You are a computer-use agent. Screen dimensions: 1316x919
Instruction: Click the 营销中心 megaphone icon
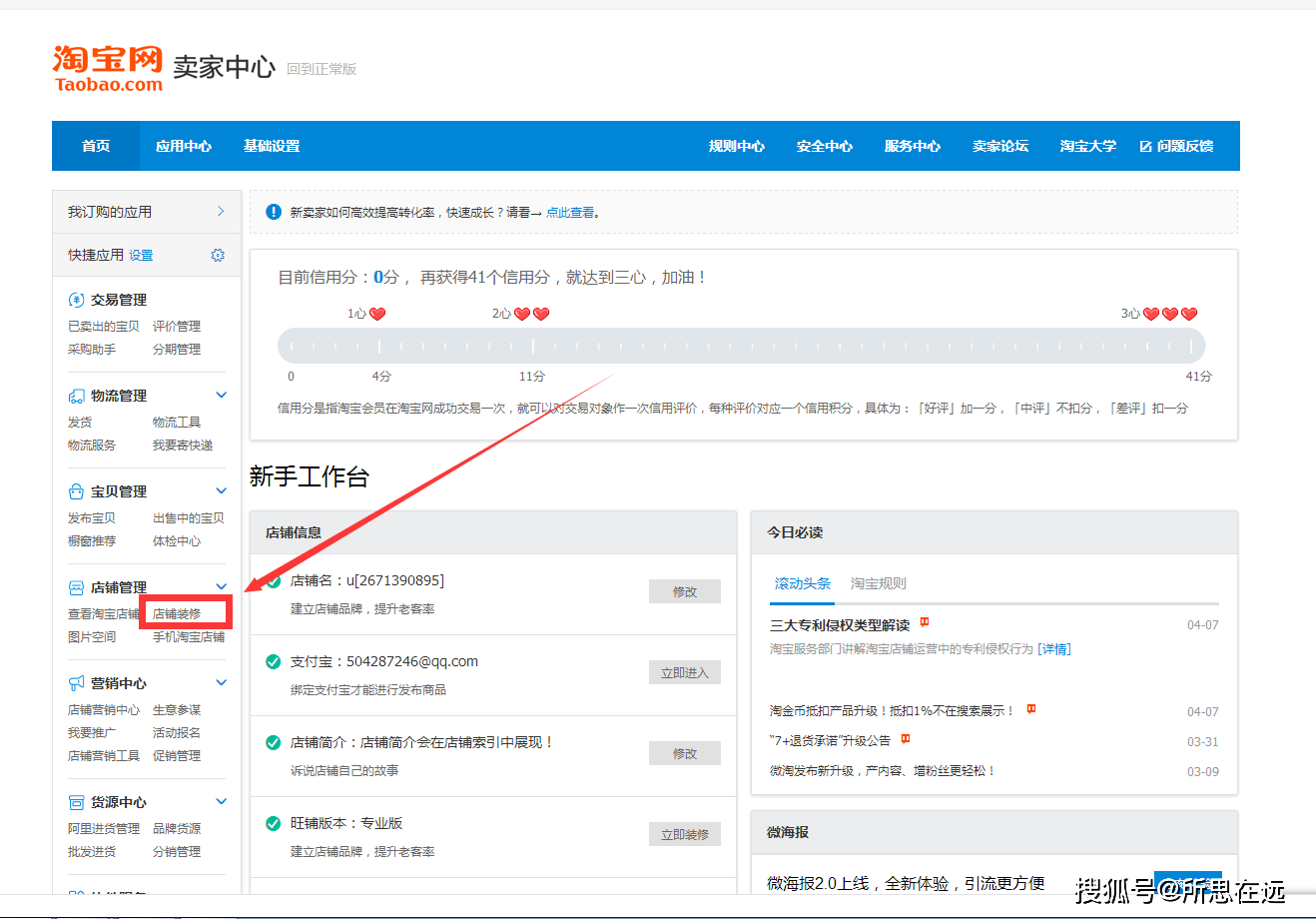(76, 683)
